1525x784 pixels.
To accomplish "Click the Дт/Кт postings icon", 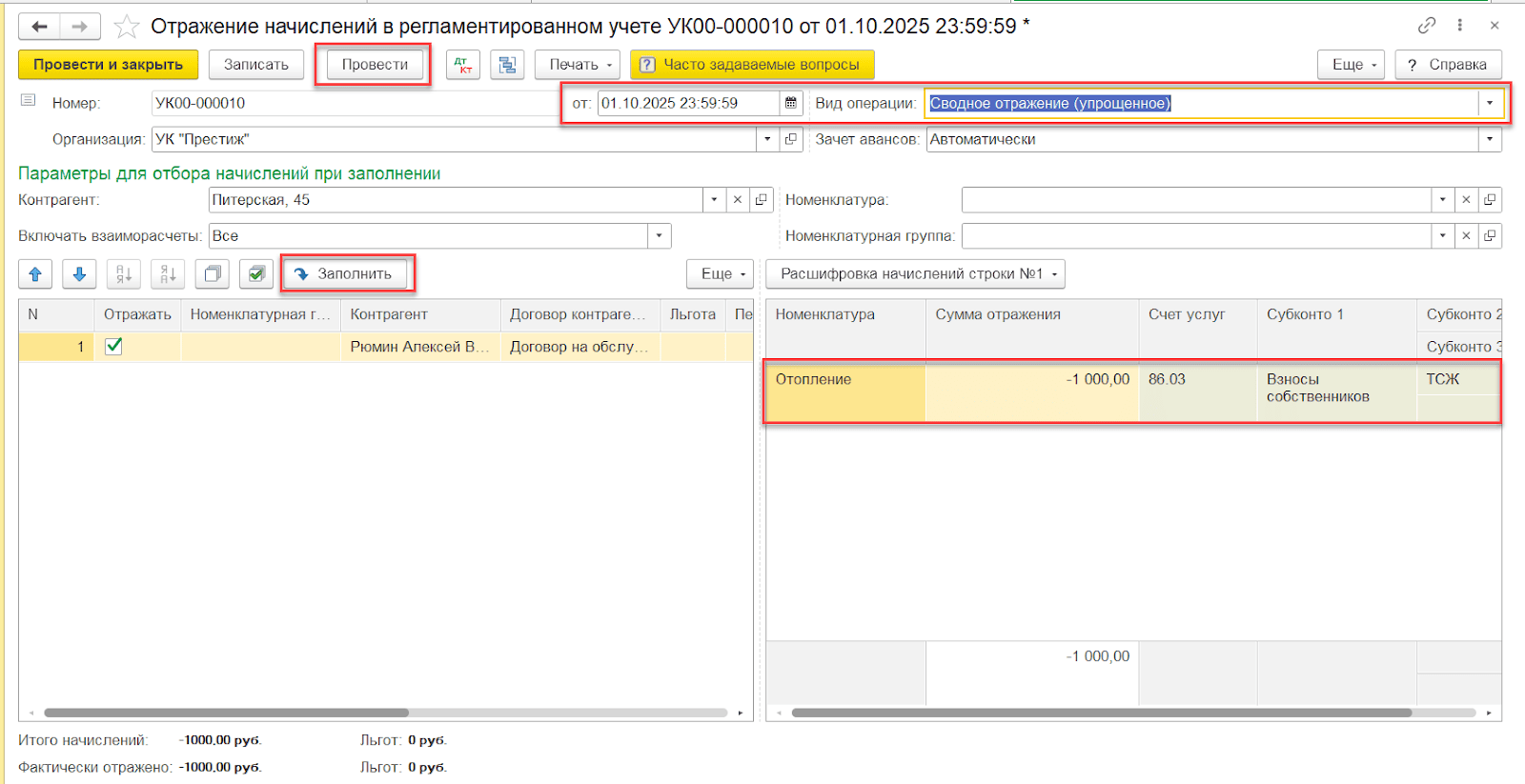I will (x=463, y=65).
